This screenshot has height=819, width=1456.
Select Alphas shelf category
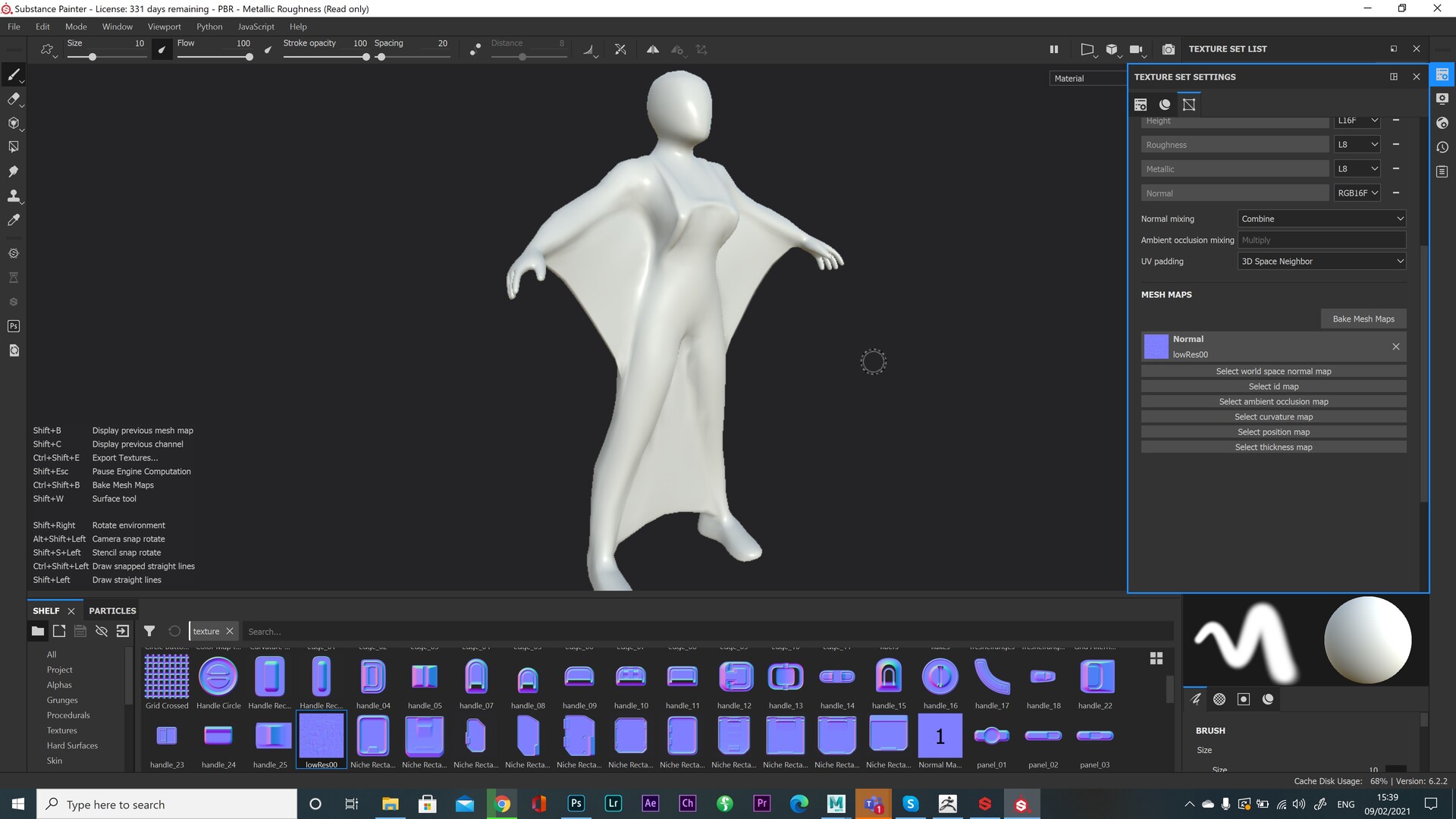[59, 685]
